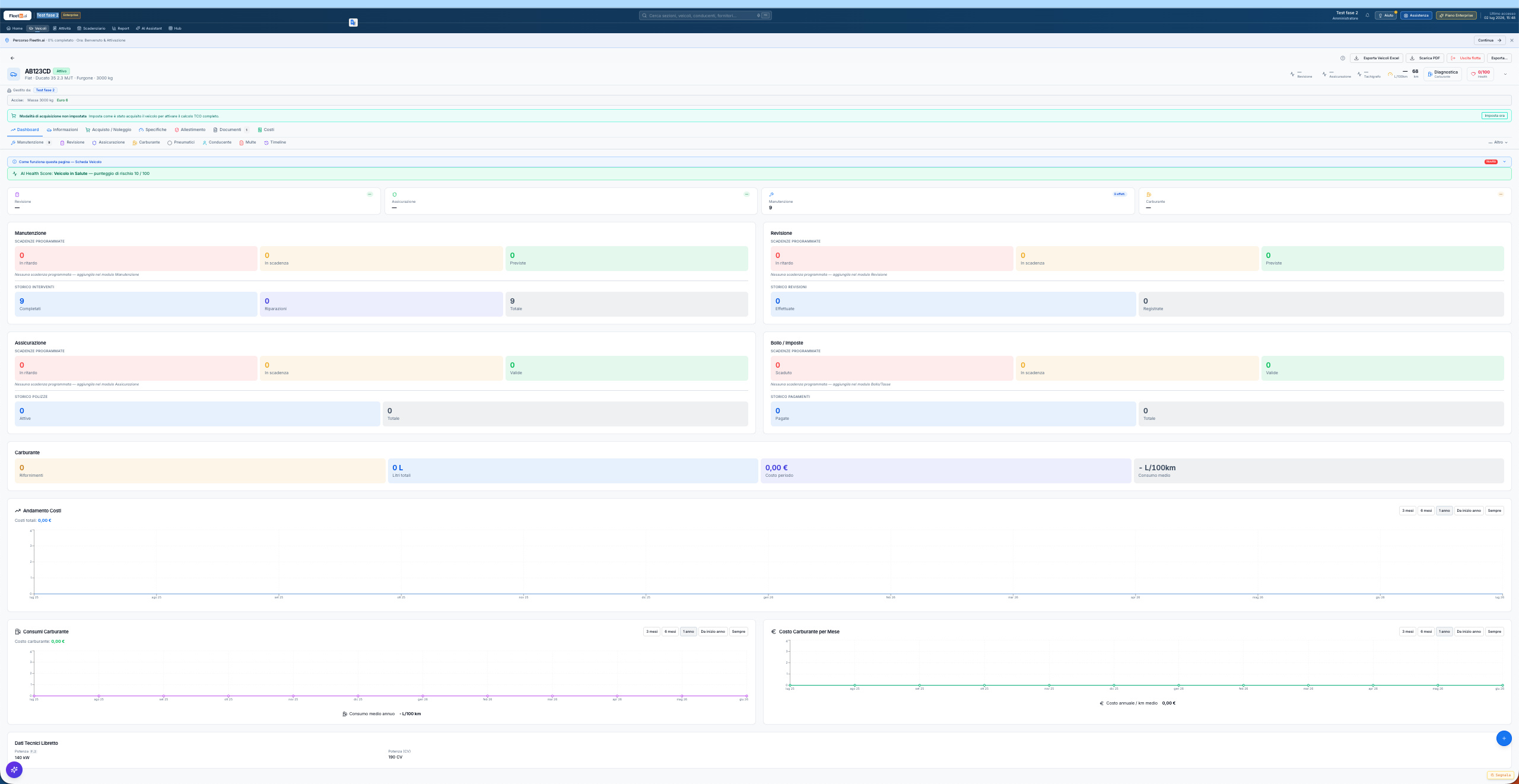Focus the Cerca sezioni, veicoli search field

point(705,15)
